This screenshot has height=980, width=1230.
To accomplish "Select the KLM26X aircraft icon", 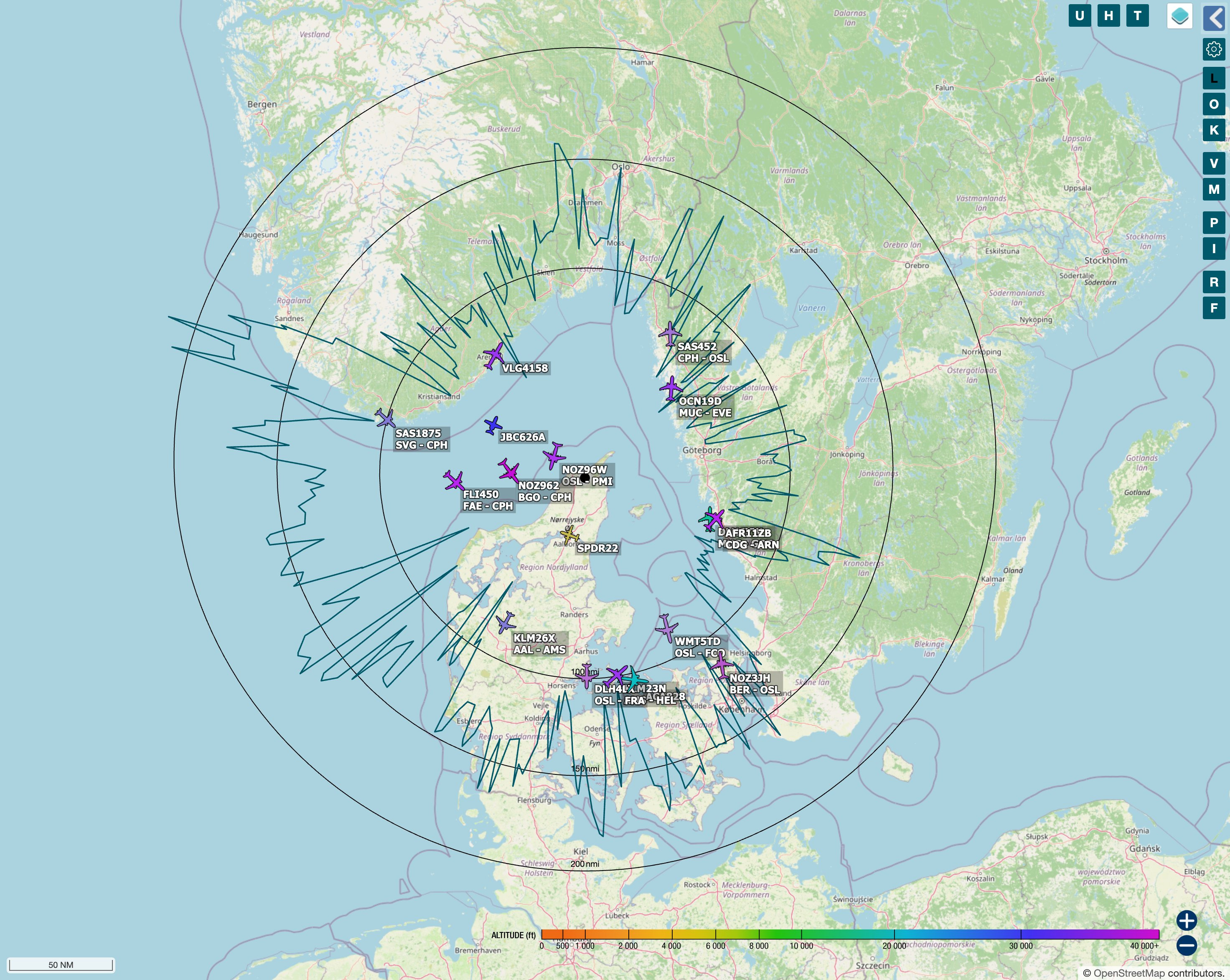I will 506,622.
